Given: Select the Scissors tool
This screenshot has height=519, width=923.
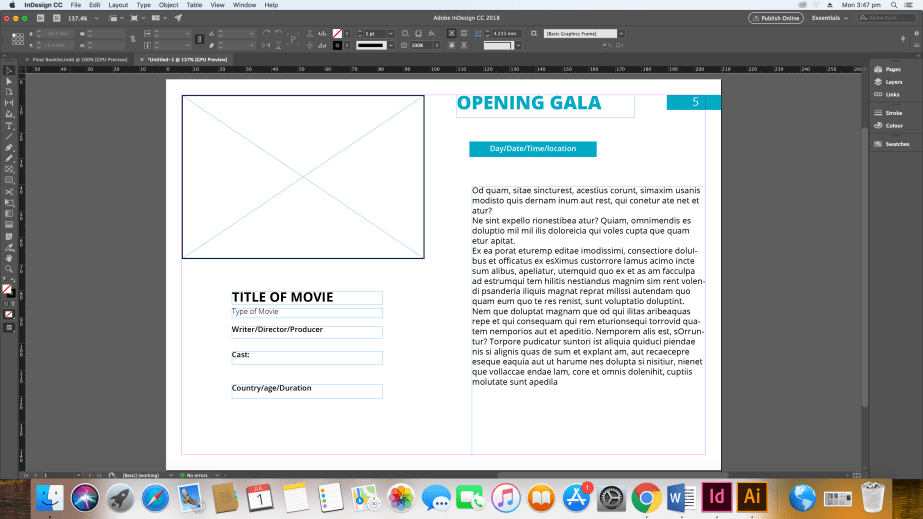Looking at the screenshot, I should tap(9, 192).
